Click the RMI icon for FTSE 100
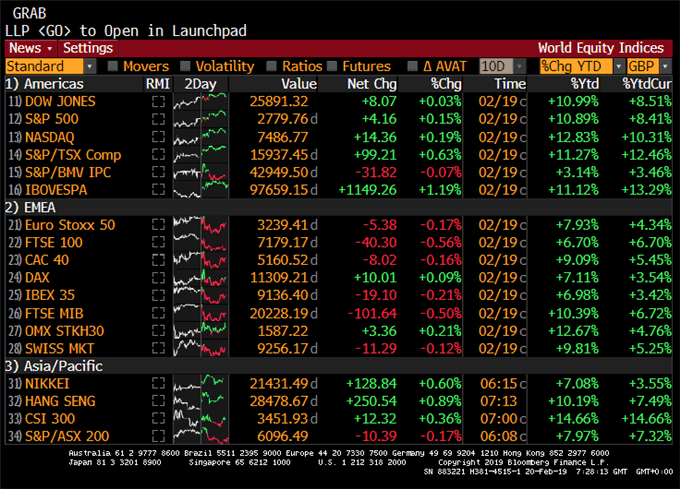Viewport: 680px width, 489px height. pos(158,242)
